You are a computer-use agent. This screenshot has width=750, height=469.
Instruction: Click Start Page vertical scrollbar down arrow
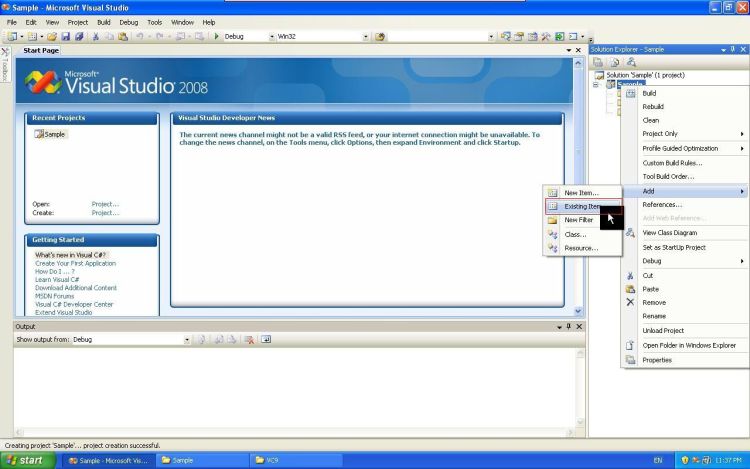(578, 311)
